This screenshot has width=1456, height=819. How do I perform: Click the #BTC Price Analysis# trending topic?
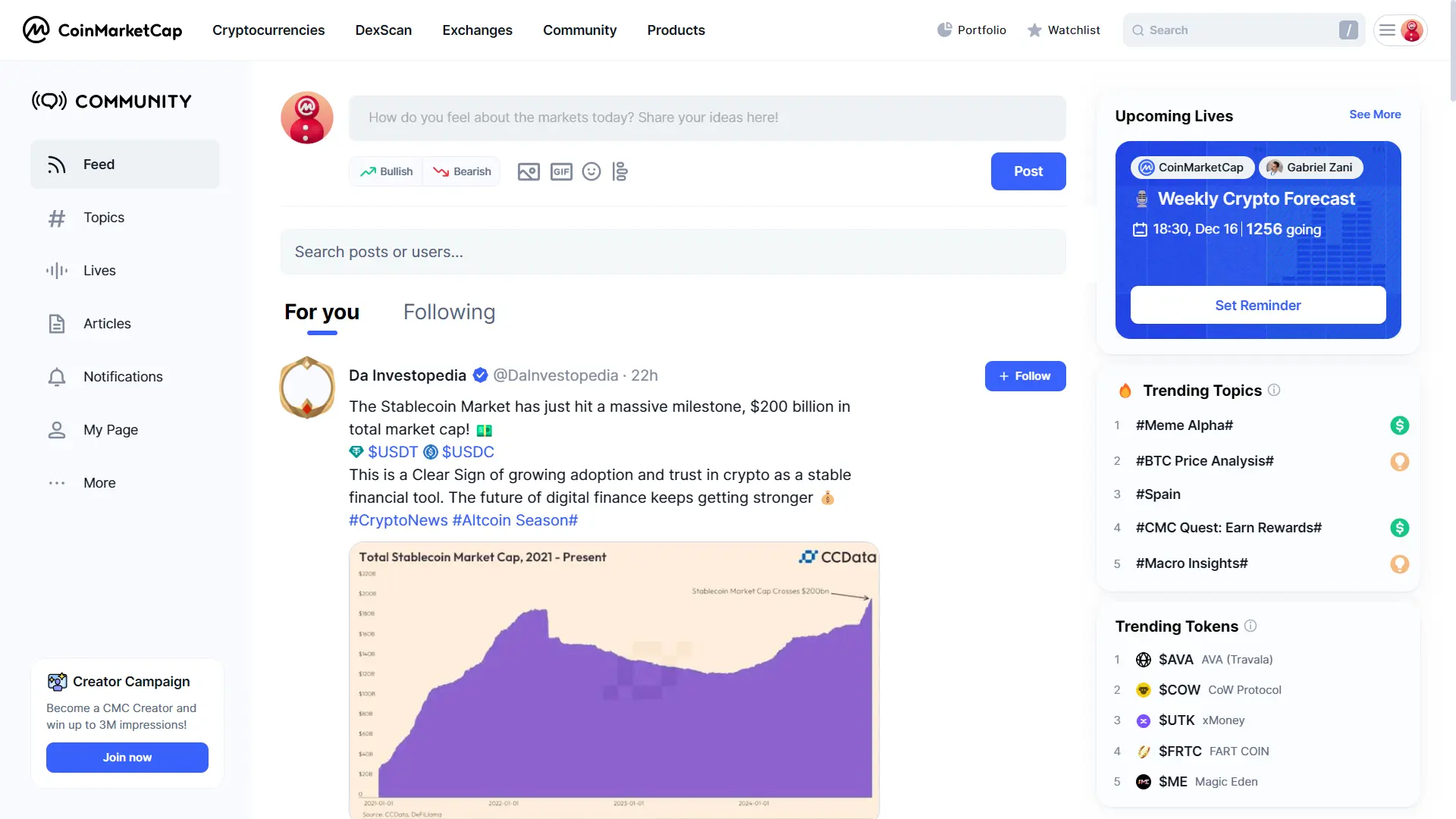(x=1205, y=460)
